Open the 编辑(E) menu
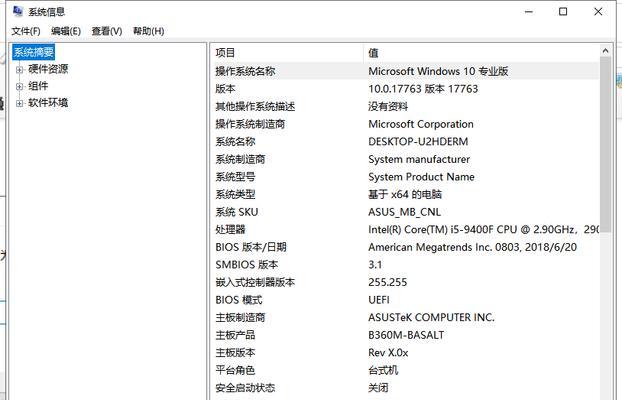Image resolution: width=622 pixels, height=400 pixels. pyautogui.click(x=66, y=31)
